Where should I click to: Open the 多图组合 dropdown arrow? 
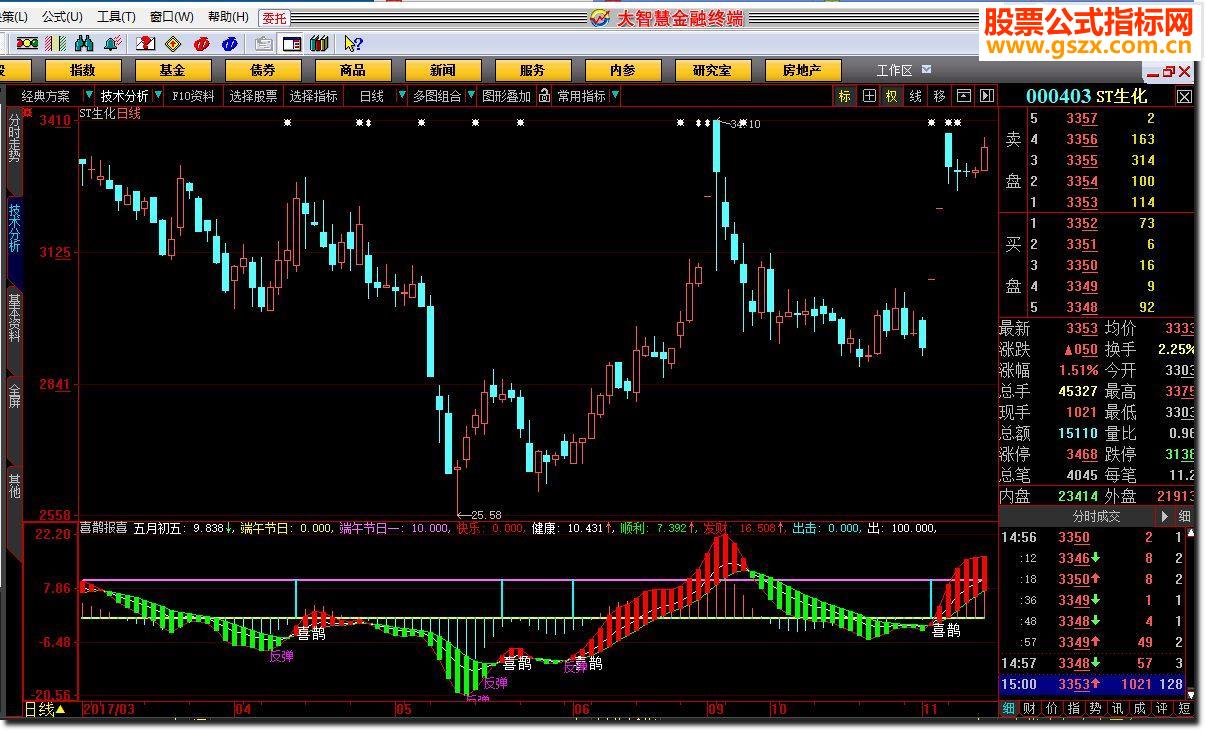[469, 96]
